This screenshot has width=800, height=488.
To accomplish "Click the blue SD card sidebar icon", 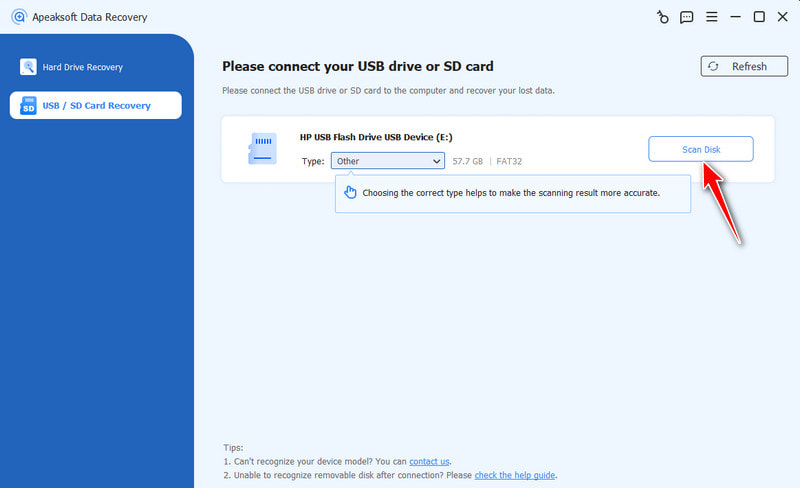I will tap(28, 106).
